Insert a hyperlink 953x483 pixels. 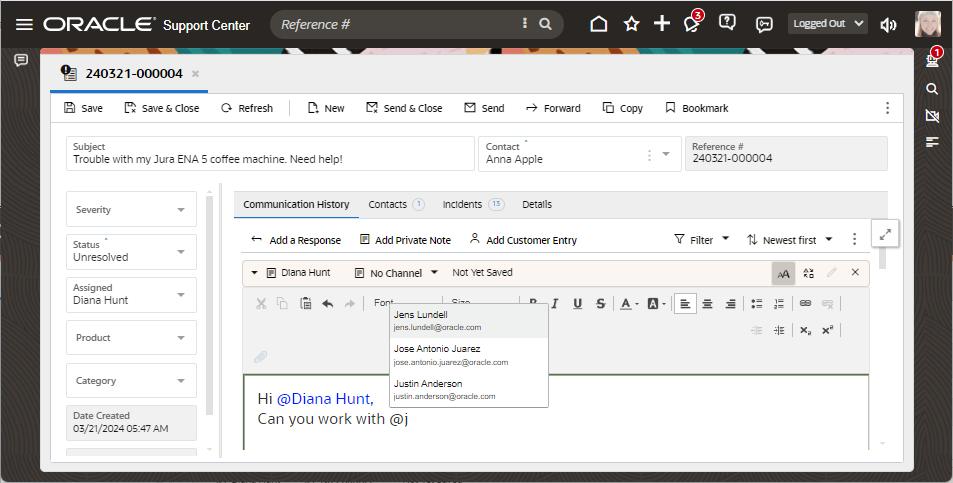(805, 303)
